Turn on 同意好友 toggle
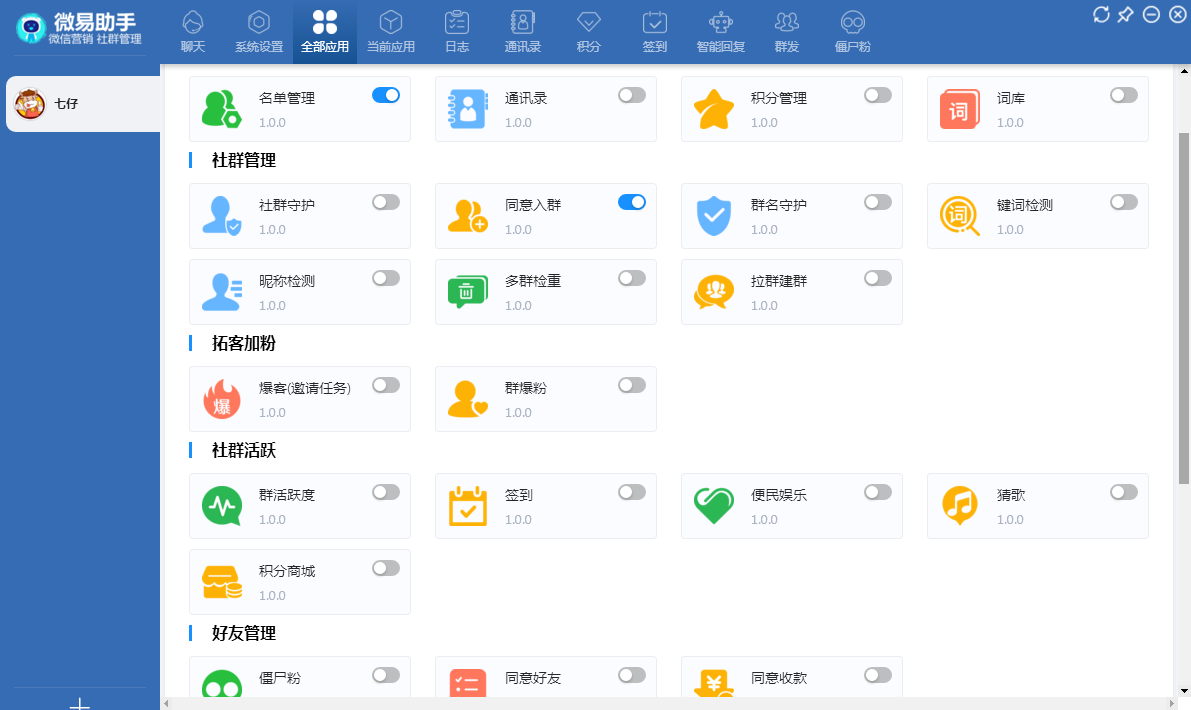Image resolution: width=1191 pixels, height=710 pixels. 632,675
